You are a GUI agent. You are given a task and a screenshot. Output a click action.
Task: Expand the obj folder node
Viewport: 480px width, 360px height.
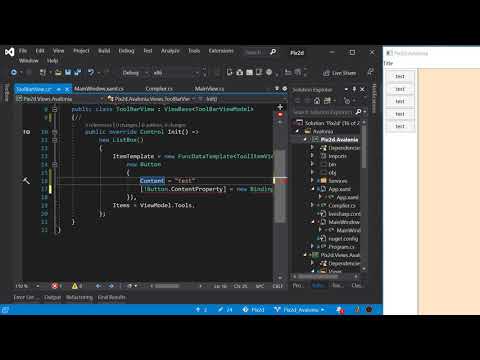pos(312,172)
